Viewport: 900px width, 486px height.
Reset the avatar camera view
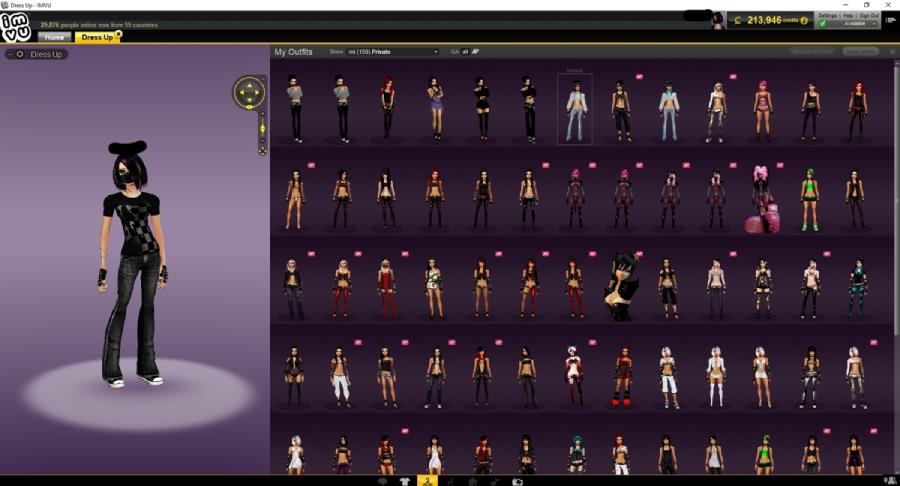pos(262,151)
